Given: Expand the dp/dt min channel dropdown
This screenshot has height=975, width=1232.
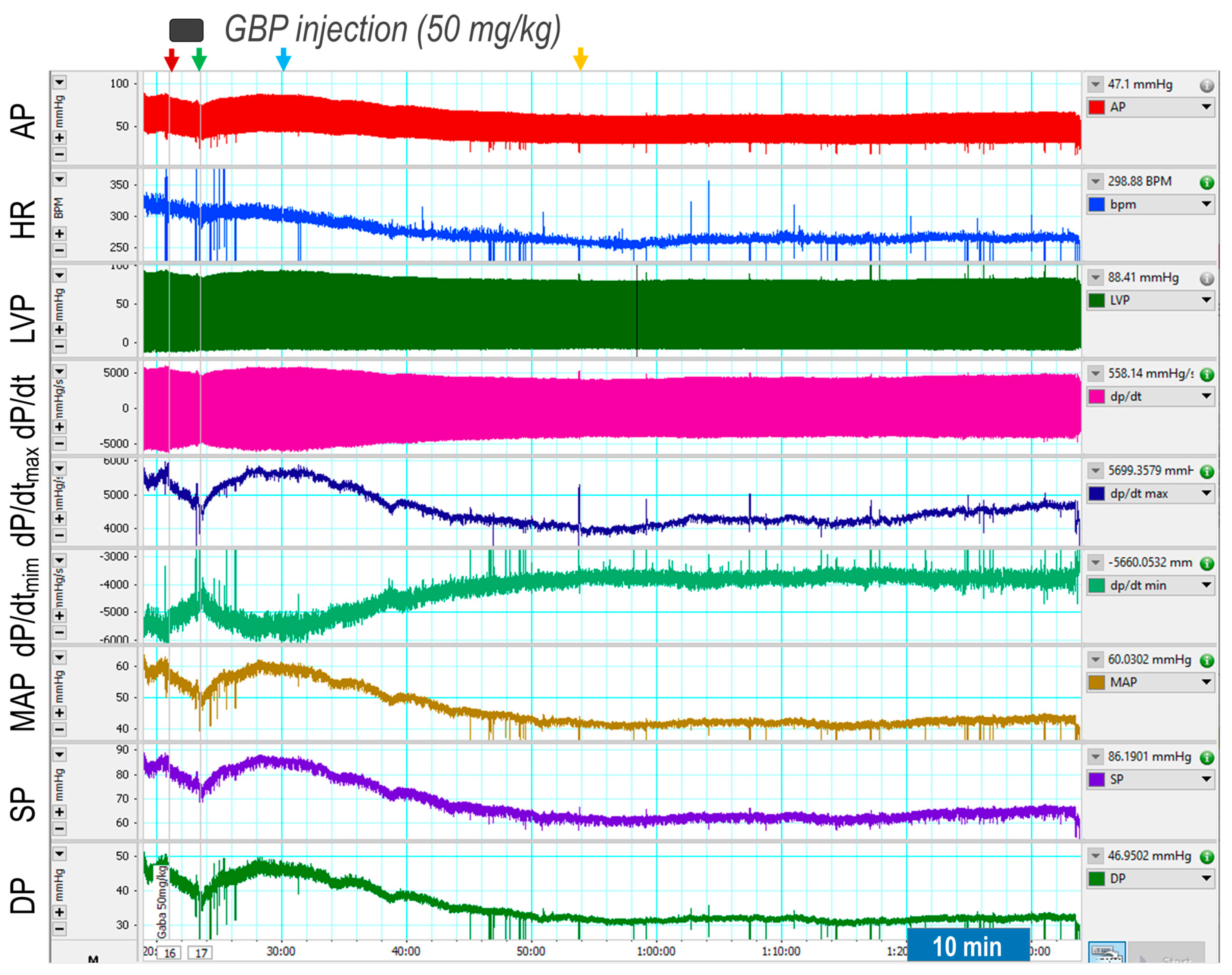Looking at the screenshot, I should pos(1206,585).
